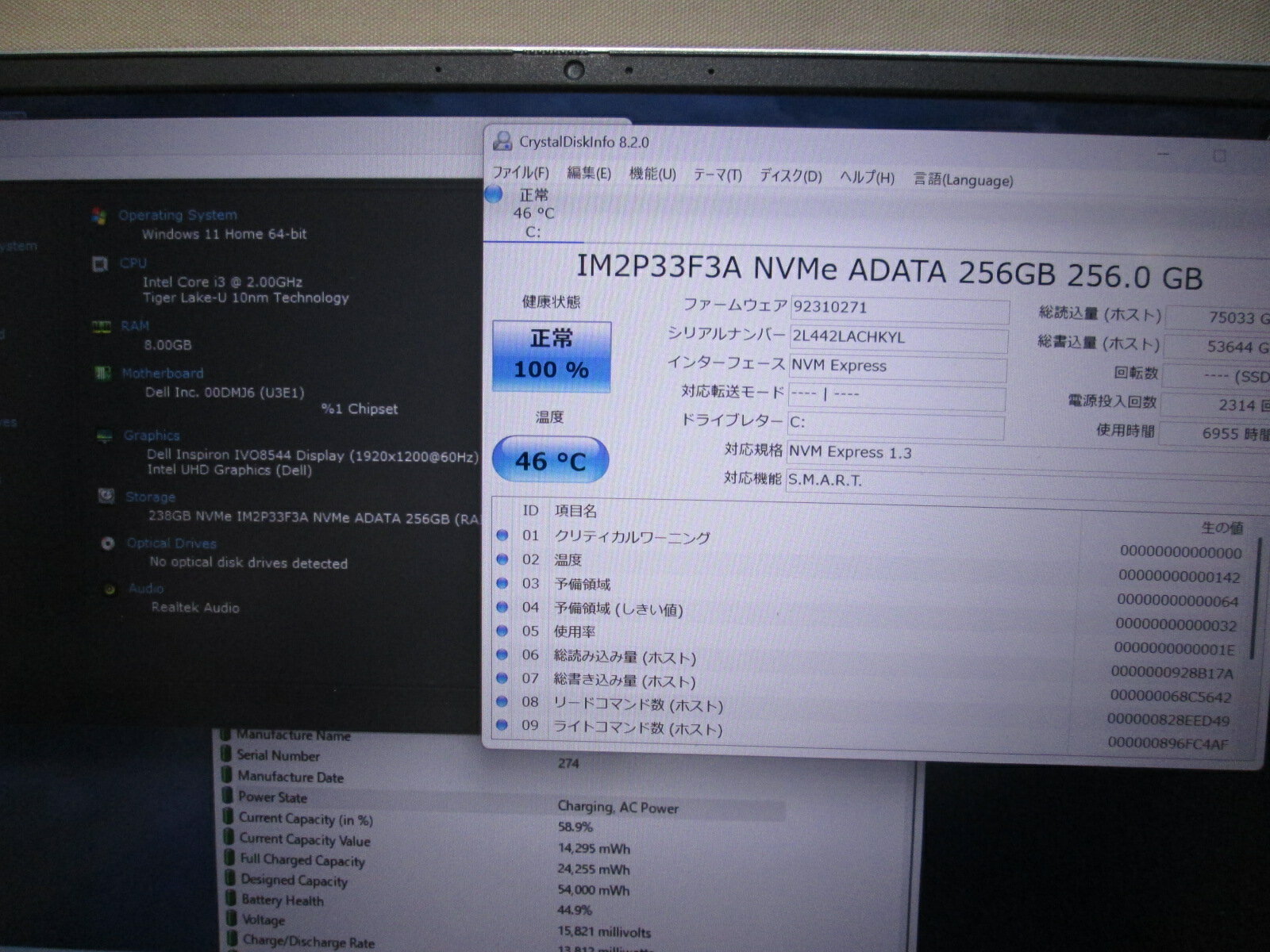The image size is (1270, 952).
Task: Open the CPU section link in Speccy
Action: tap(133, 263)
